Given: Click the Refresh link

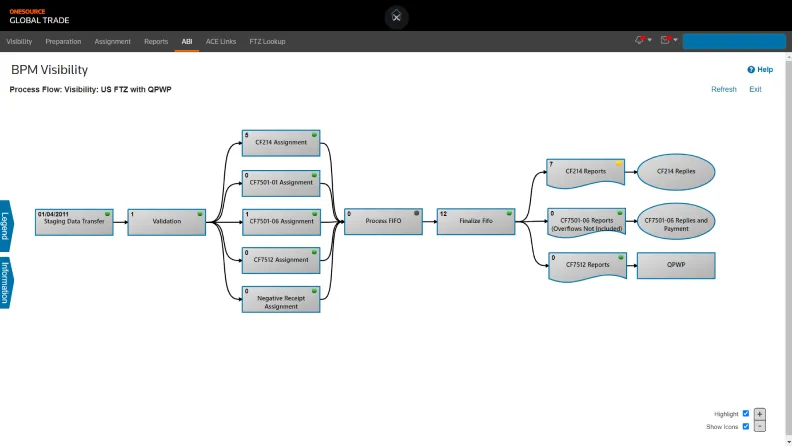Looking at the screenshot, I should click(x=723, y=89).
